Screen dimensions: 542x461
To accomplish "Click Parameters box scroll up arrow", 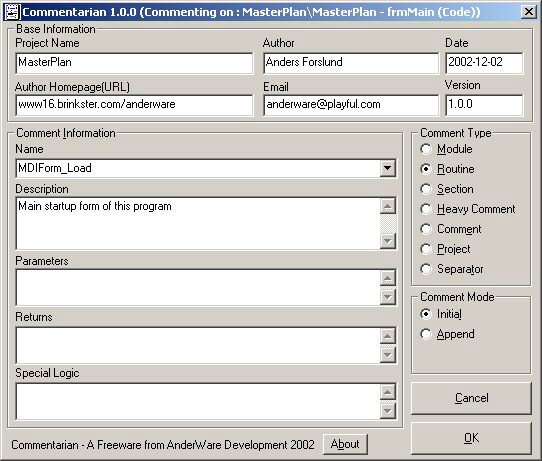I will coord(387,278).
